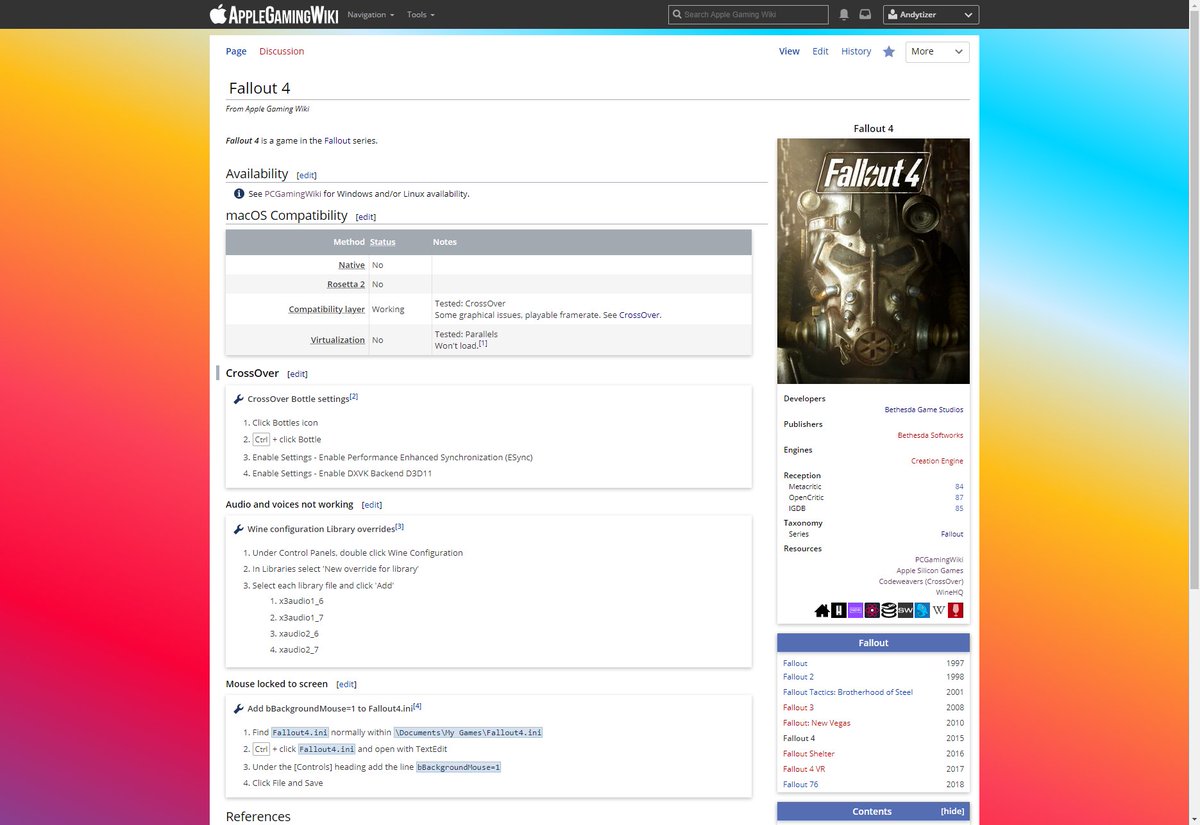The height and width of the screenshot is (825, 1200).
Task: Select the View tab
Action: (x=789, y=51)
